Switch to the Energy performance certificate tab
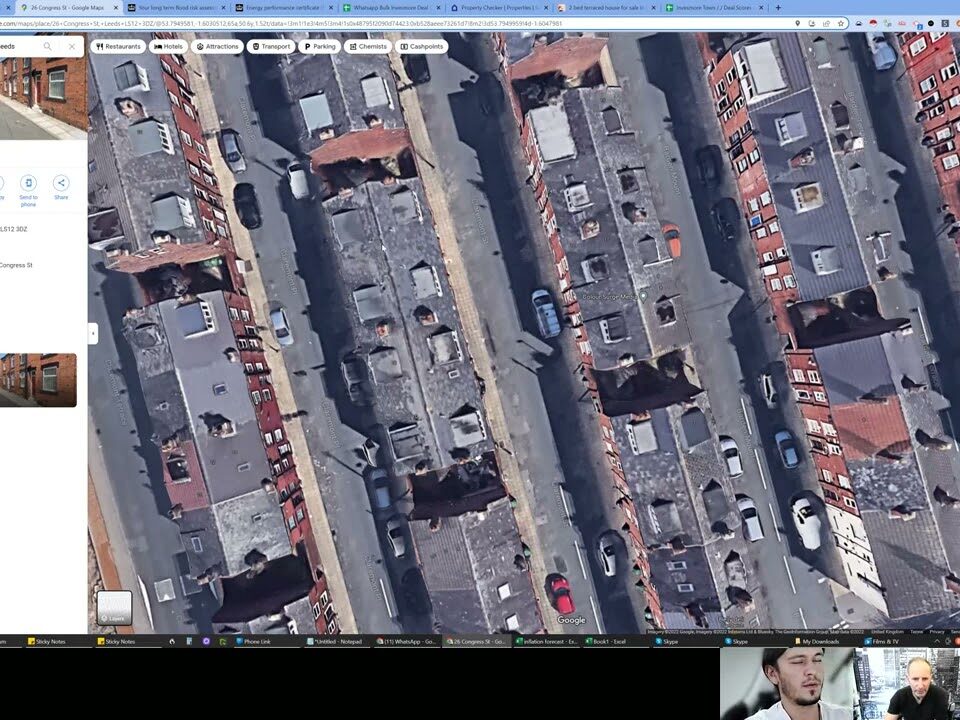 click(x=280, y=7)
